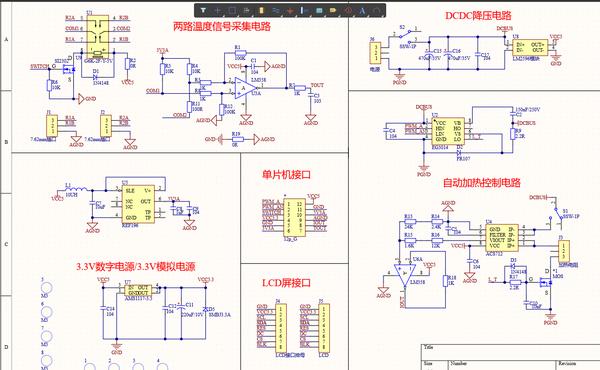
Task: Click the 单片机接口 section heading
Action: point(286,175)
